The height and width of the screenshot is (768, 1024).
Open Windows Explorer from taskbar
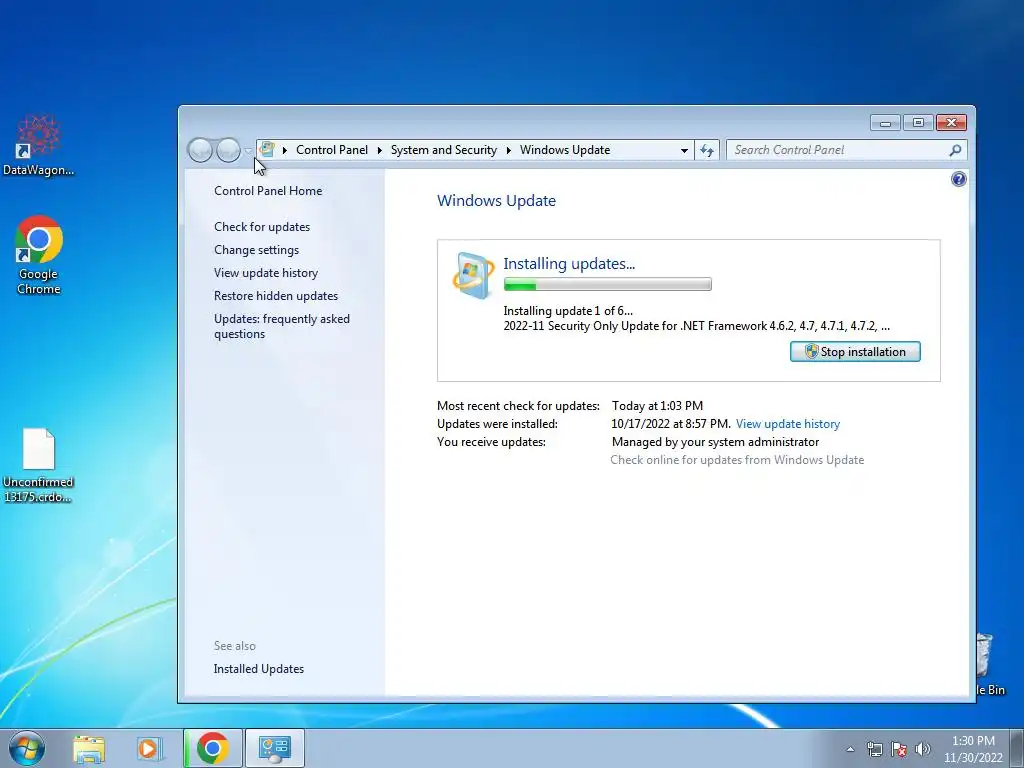[89, 748]
